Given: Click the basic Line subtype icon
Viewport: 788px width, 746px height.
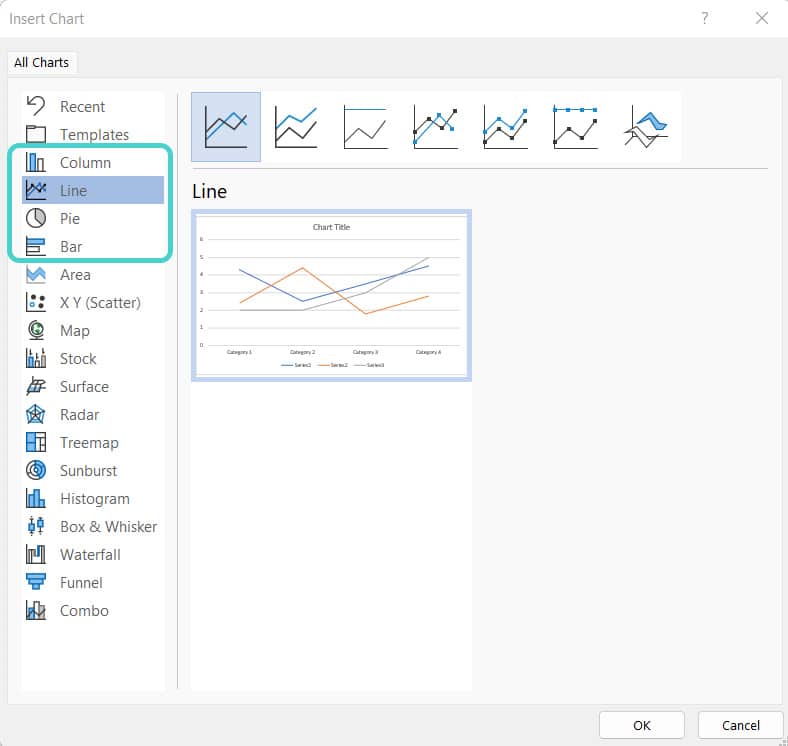Looking at the screenshot, I should (x=226, y=127).
